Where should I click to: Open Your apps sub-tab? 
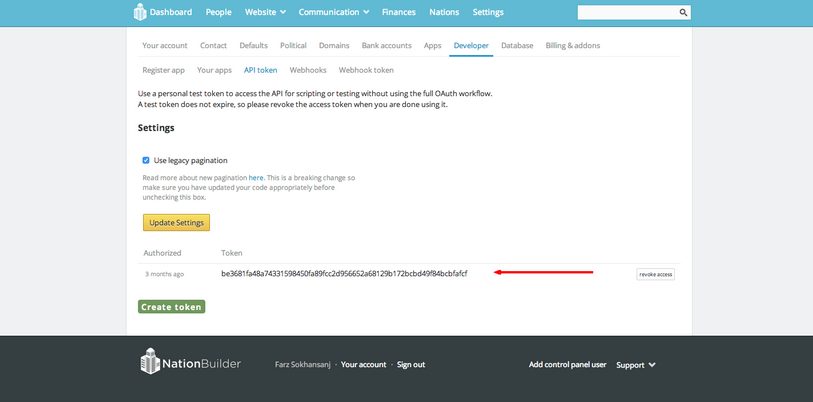[x=214, y=70]
